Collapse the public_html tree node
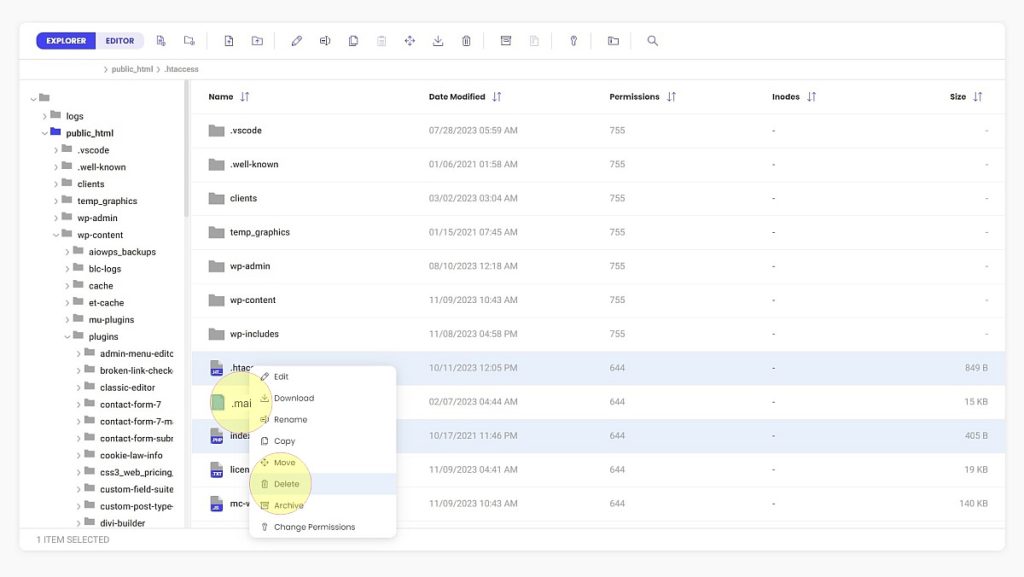This screenshot has height=577, width=1024. [44, 133]
